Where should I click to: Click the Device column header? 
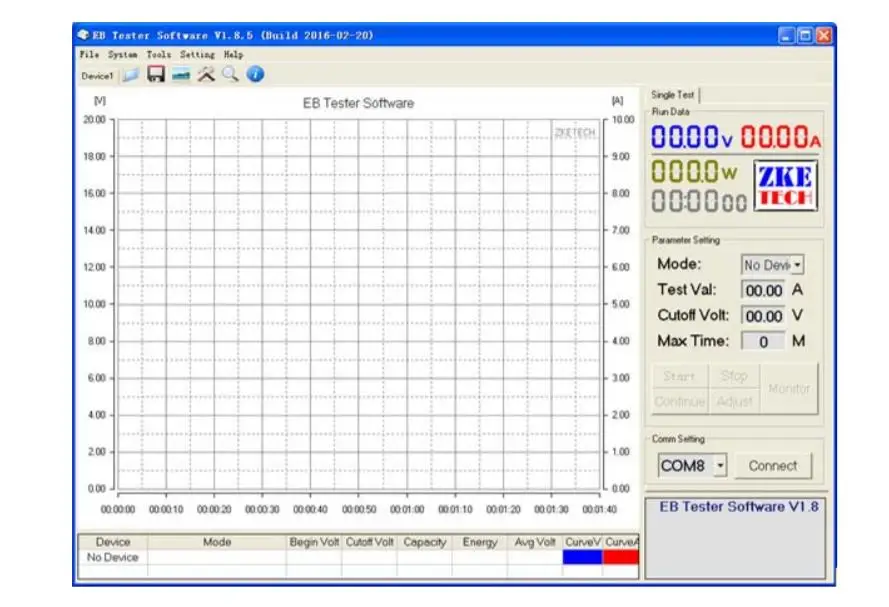[x=113, y=542]
